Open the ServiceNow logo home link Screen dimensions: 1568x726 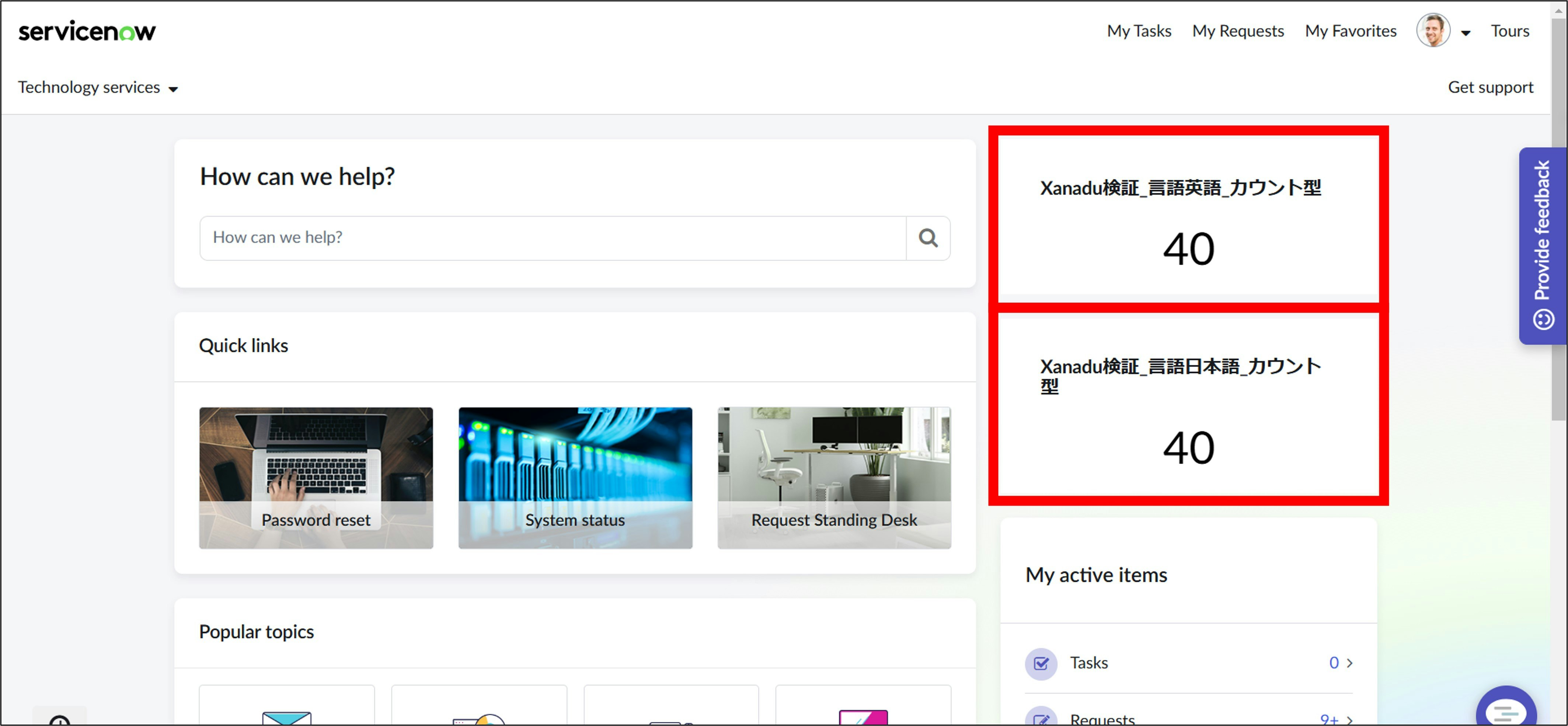point(87,31)
